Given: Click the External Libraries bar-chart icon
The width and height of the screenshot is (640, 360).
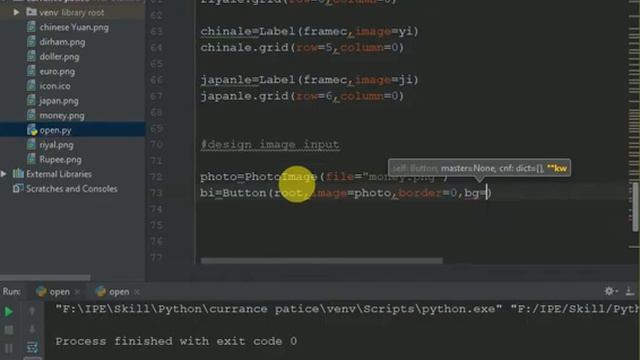Looking at the screenshot, I should click(18, 174).
